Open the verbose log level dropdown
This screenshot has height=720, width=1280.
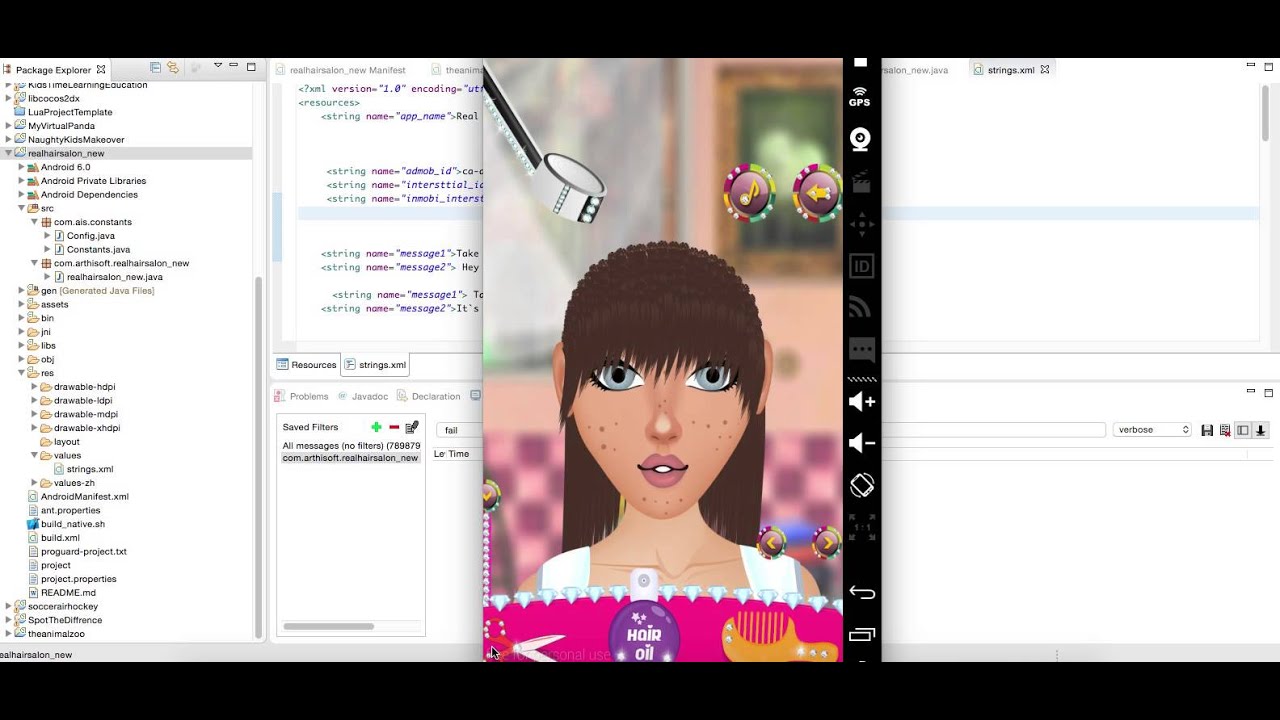(1153, 430)
